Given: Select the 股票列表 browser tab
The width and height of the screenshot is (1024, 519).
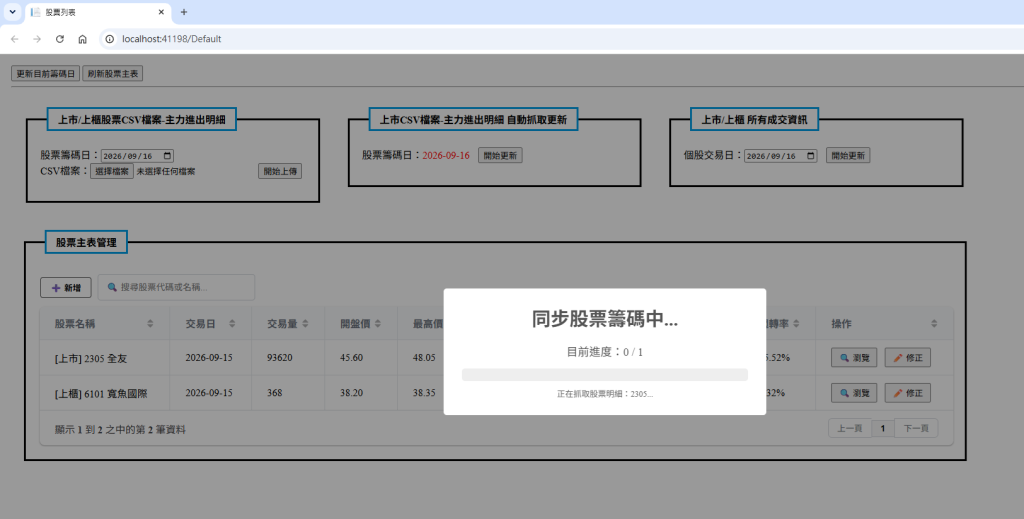Looking at the screenshot, I should [x=98, y=12].
